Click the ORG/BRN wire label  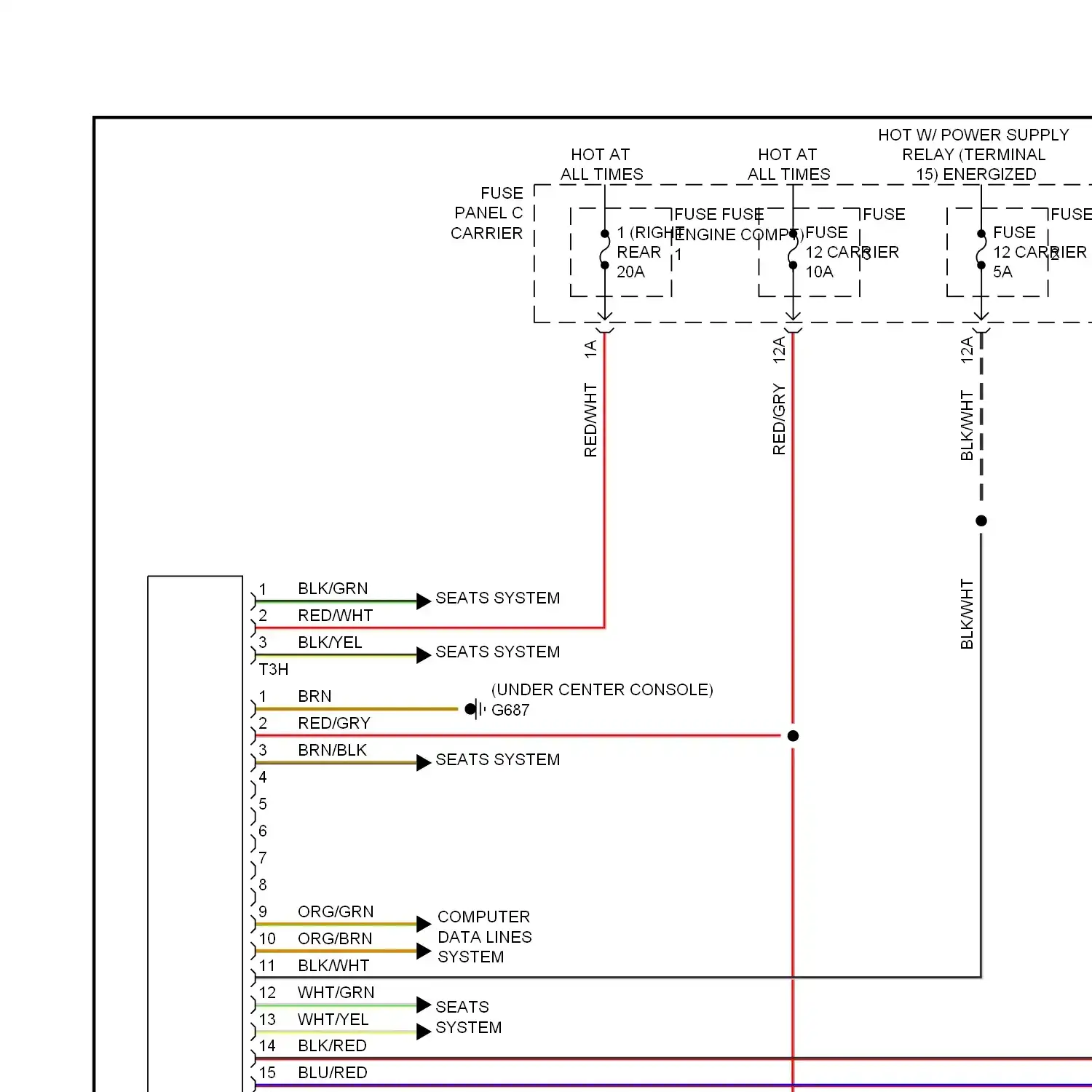tap(335, 938)
